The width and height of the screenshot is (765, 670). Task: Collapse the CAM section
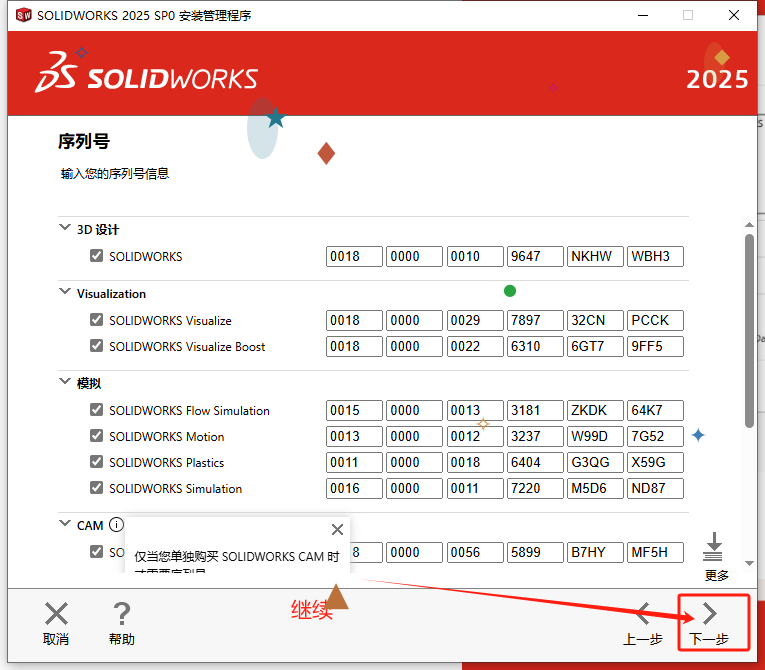click(x=64, y=523)
